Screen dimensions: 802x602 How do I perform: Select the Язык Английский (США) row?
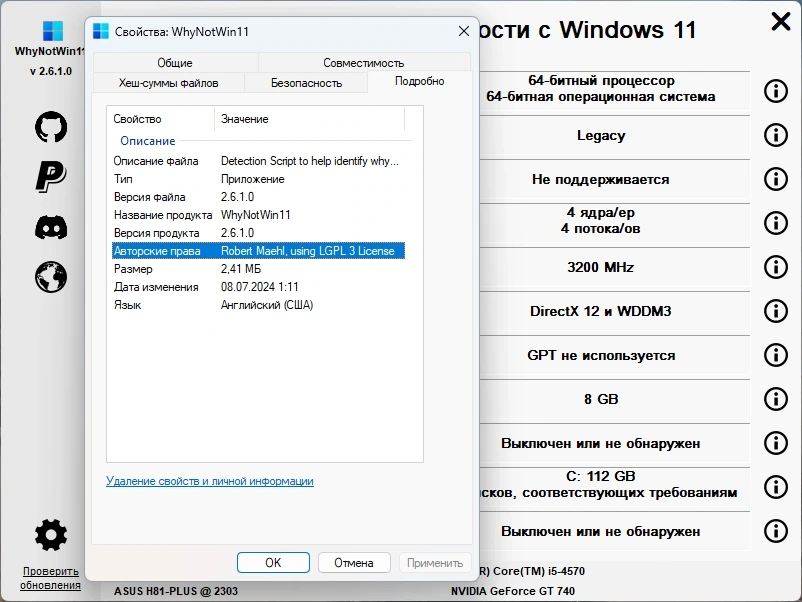pos(258,305)
